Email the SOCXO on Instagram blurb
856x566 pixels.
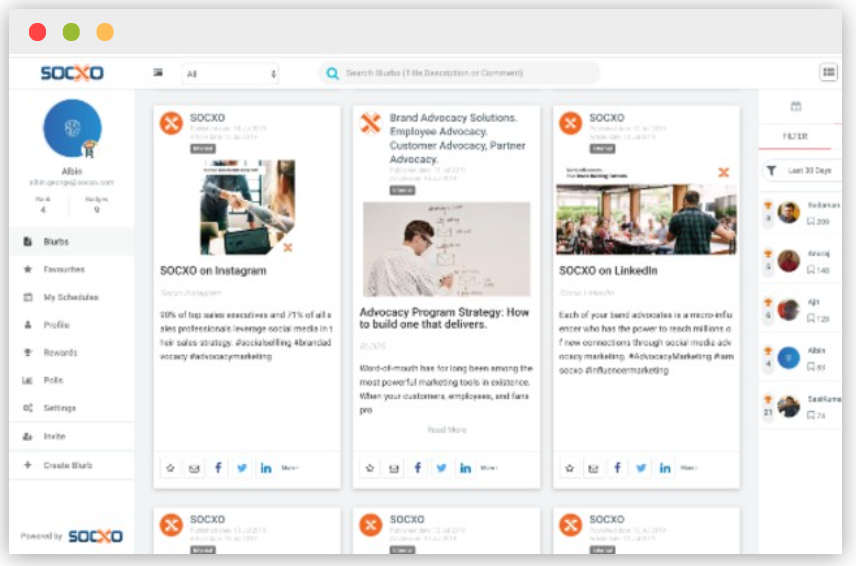[194, 468]
